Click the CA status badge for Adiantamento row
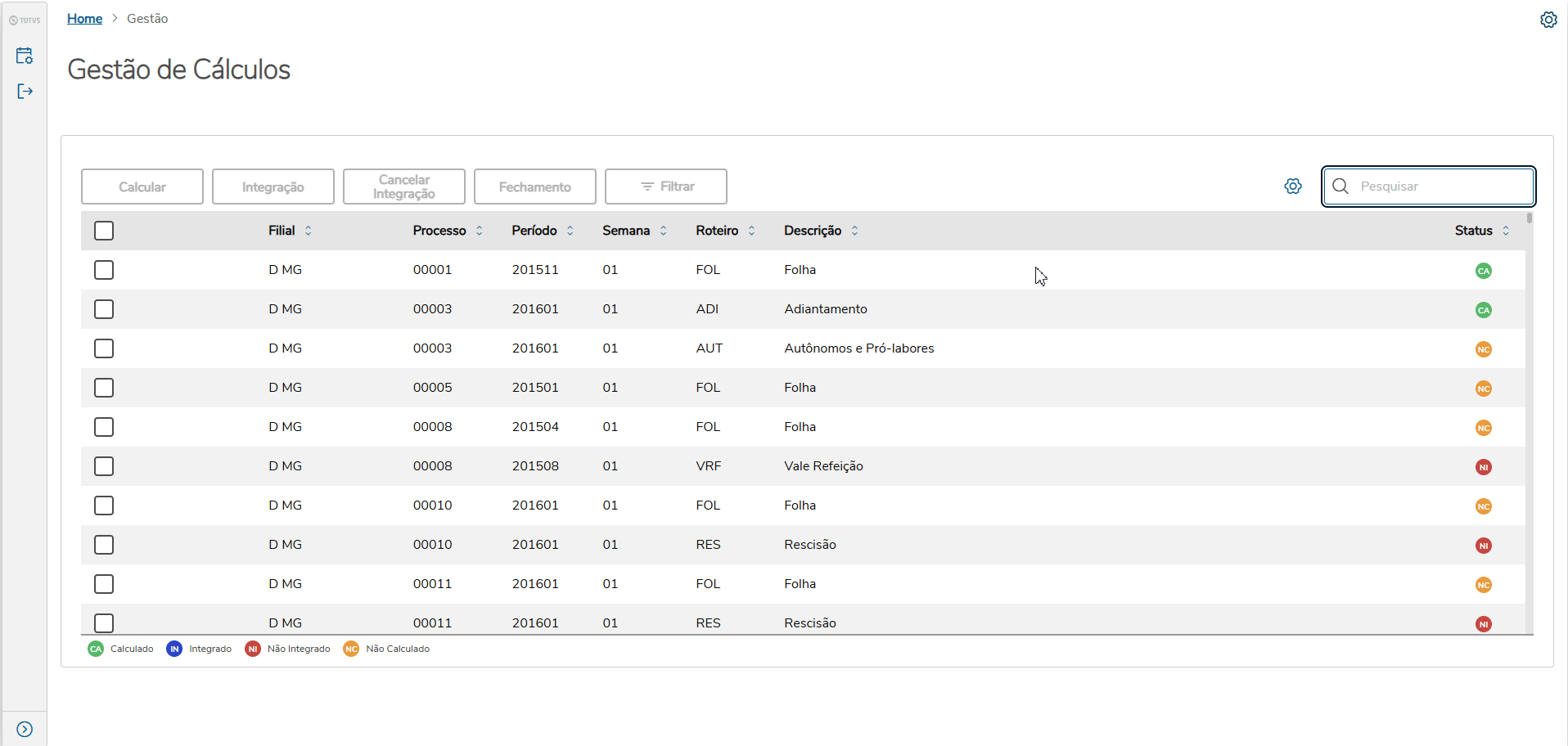Viewport: 1568px width, 746px height. tap(1483, 310)
